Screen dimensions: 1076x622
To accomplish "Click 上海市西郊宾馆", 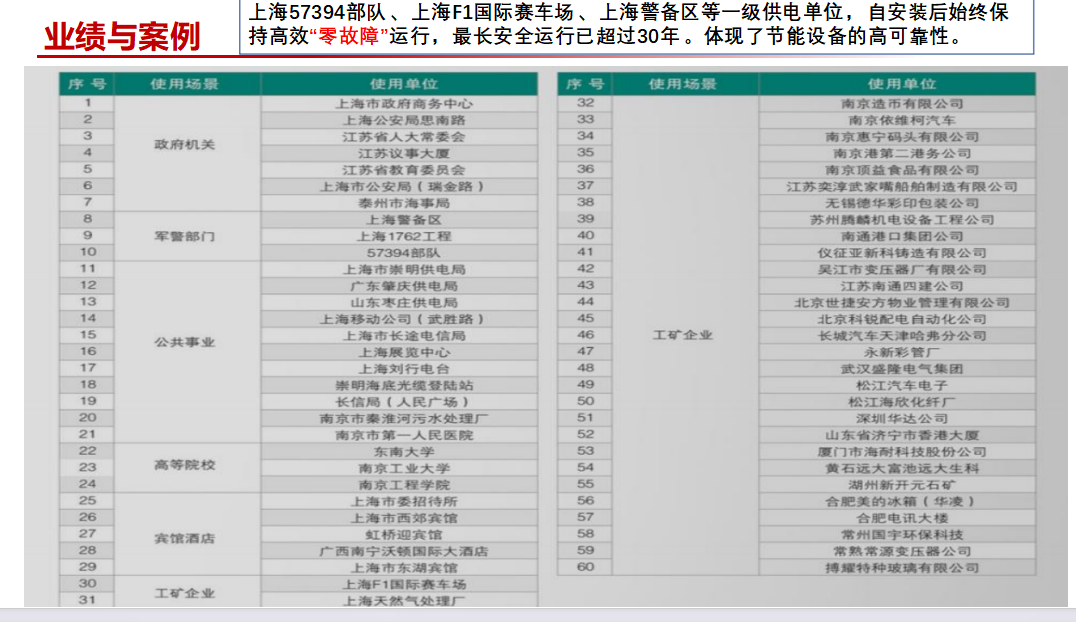I will pyautogui.click(x=404, y=518).
